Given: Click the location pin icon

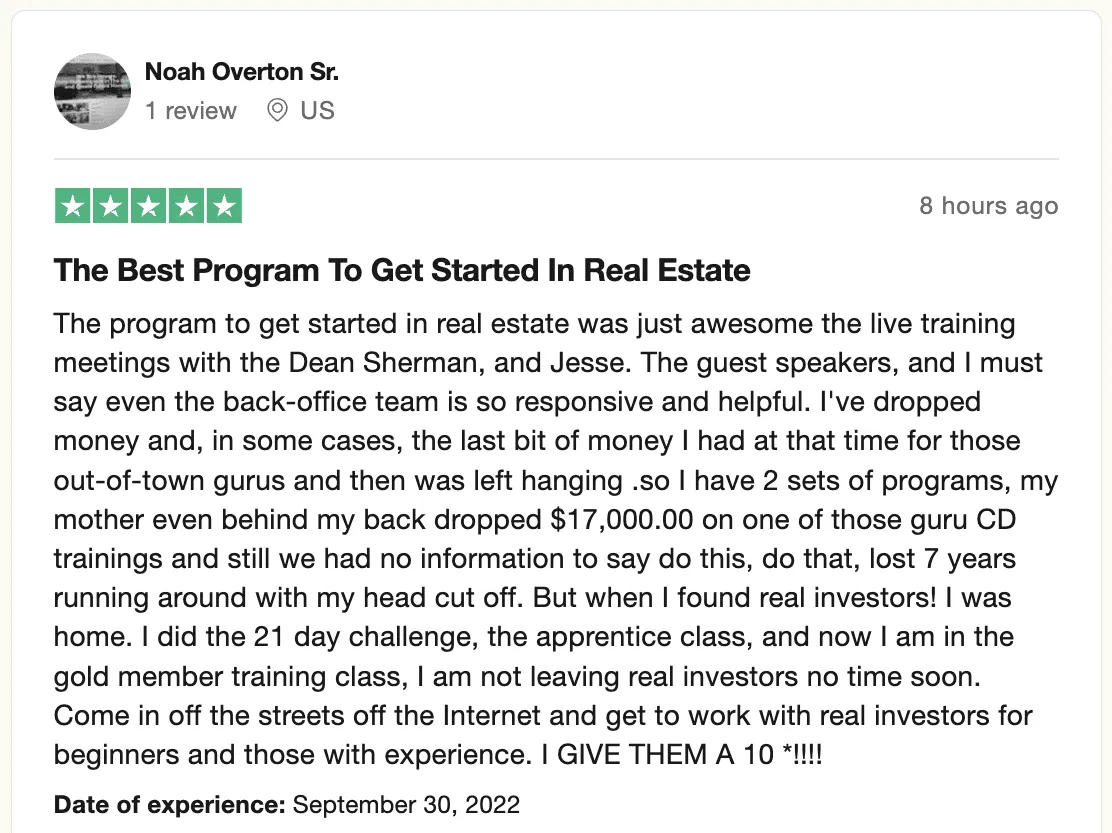Looking at the screenshot, I should (x=278, y=110).
